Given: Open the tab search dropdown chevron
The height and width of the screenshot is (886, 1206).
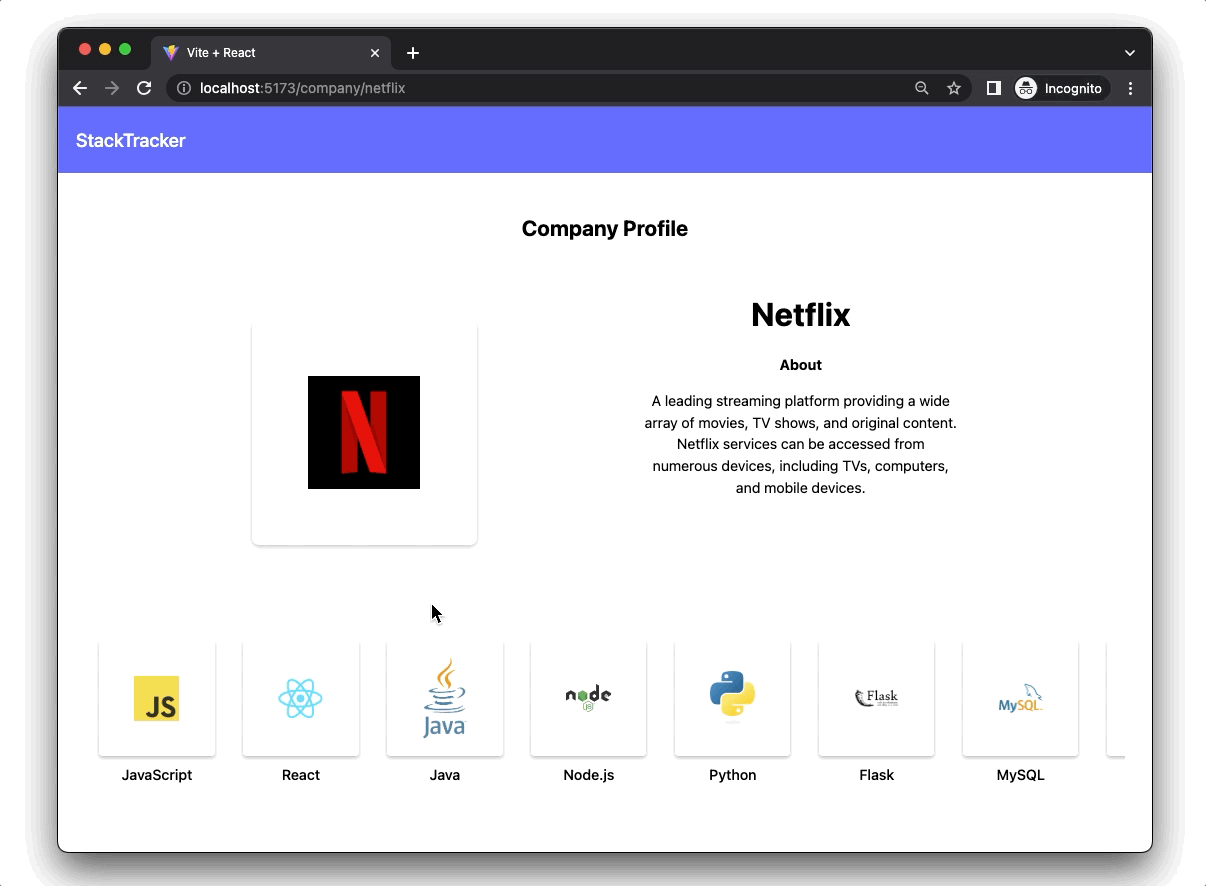Looking at the screenshot, I should 1130,53.
